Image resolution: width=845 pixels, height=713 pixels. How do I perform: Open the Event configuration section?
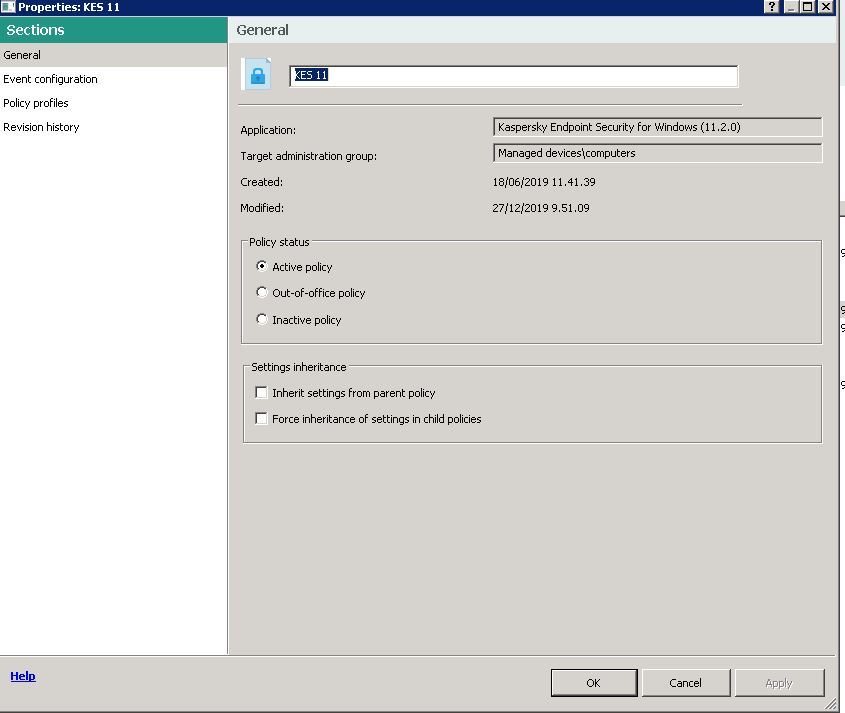coord(113,79)
